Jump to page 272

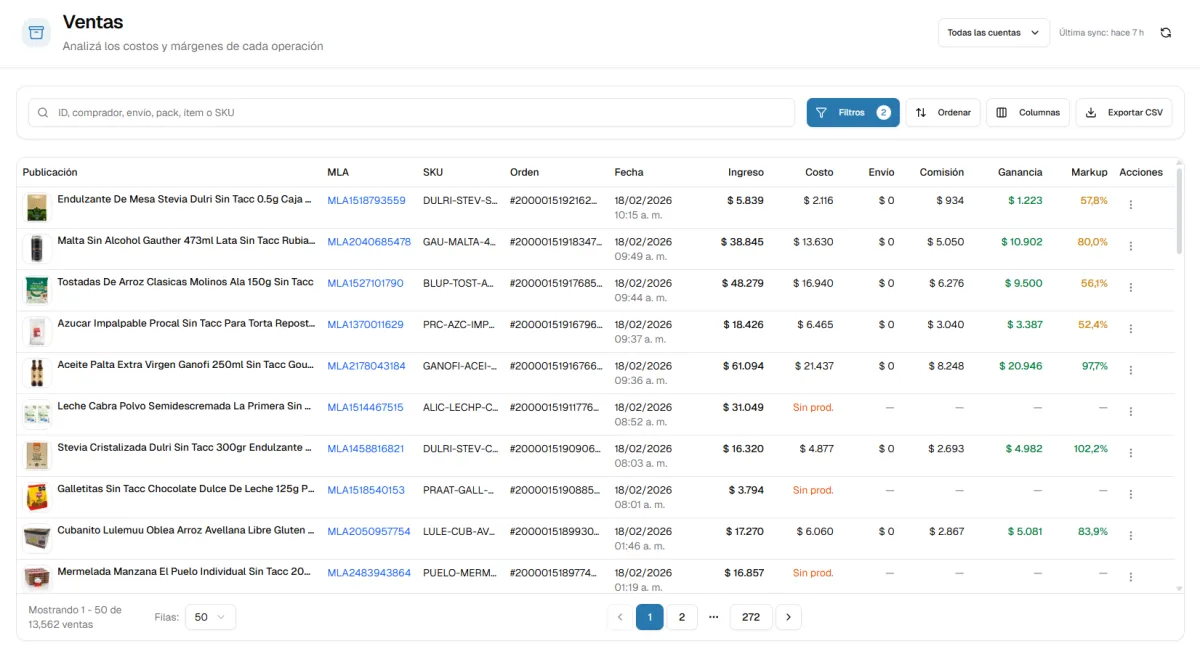pyautogui.click(x=751, y=617)
